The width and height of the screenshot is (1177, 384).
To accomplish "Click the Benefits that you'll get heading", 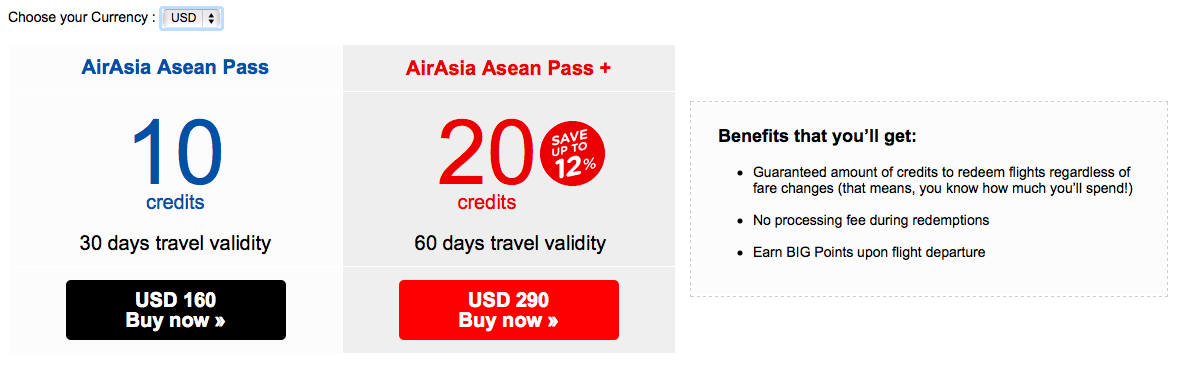I will (x=817, y=136).
